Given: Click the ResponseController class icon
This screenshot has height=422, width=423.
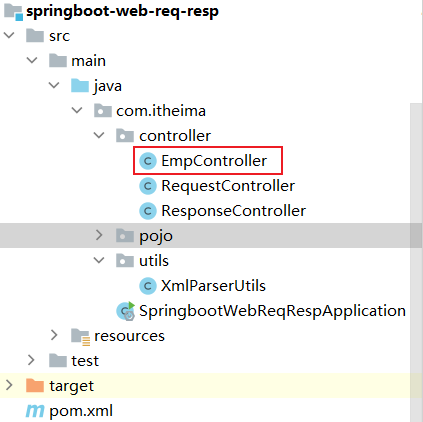Looking at the screenshot, I should tap(148, 211).
